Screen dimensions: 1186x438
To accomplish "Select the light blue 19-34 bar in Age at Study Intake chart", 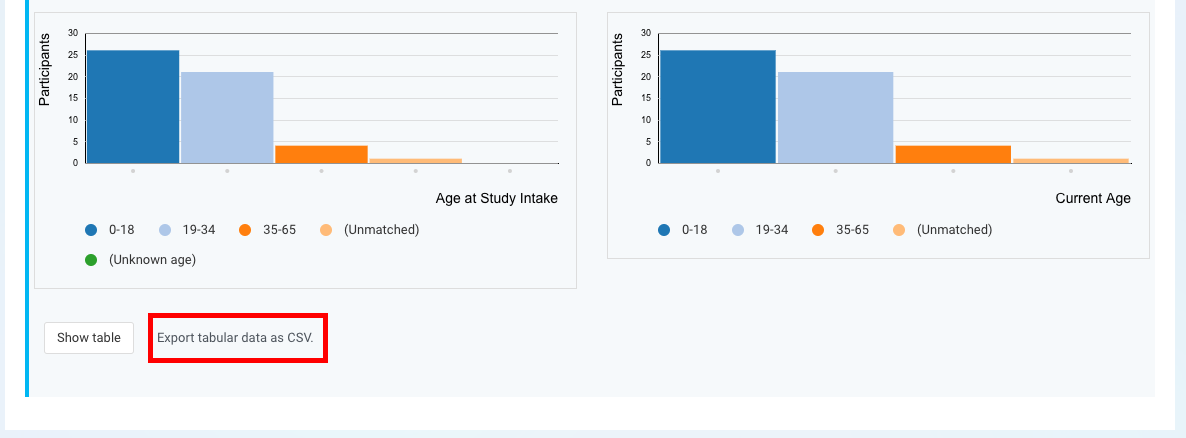I will pos(227,117).
